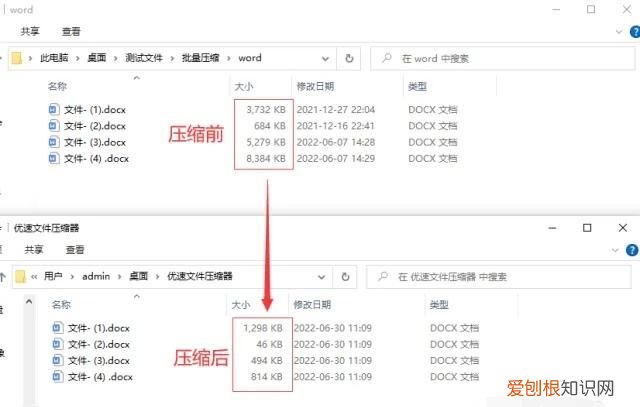This screenshot has height=407, width=640.
Task: Click the date 2021-12-27 22:04
Action: click(336, 109)
